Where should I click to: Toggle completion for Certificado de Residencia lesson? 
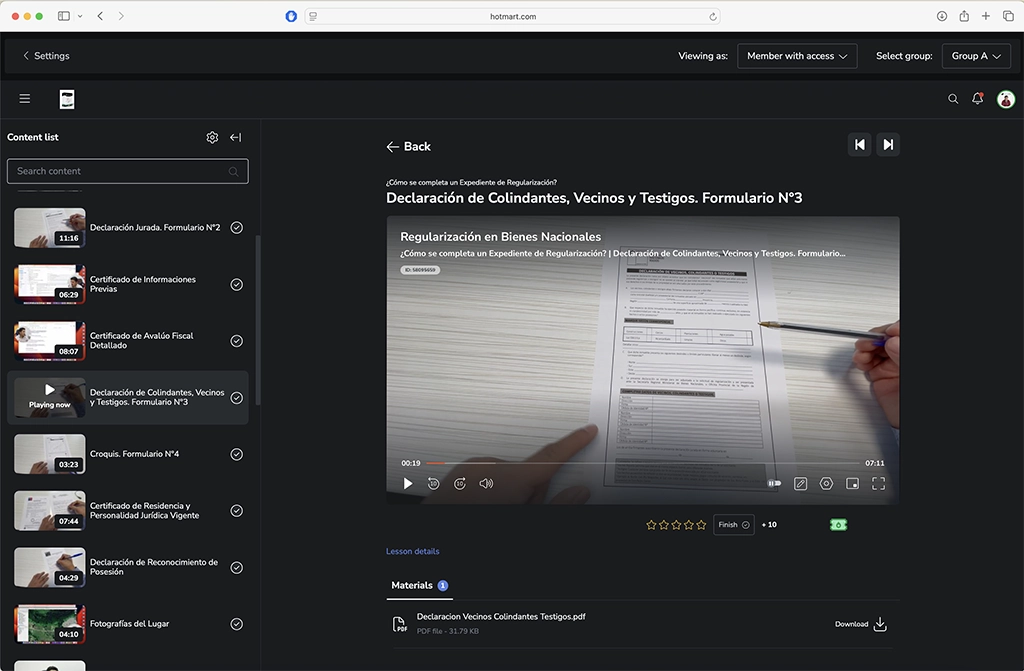pos(236,511)
